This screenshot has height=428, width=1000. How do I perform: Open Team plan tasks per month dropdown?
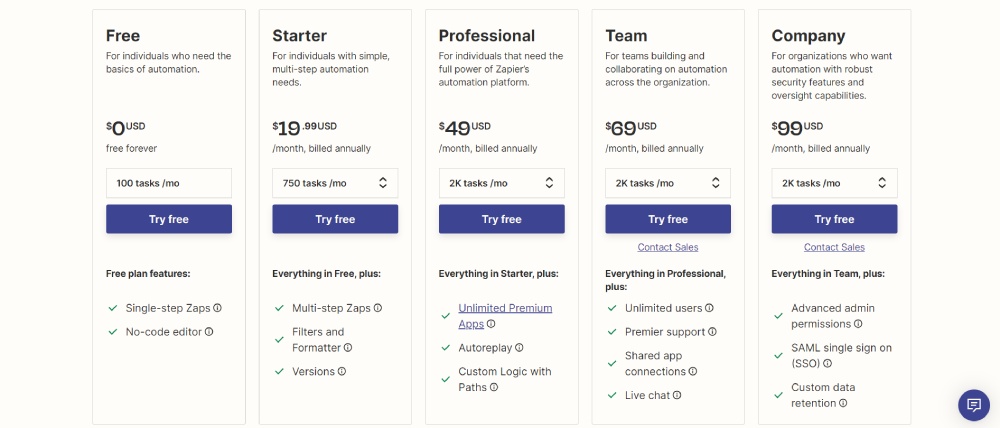coord(668,183)
